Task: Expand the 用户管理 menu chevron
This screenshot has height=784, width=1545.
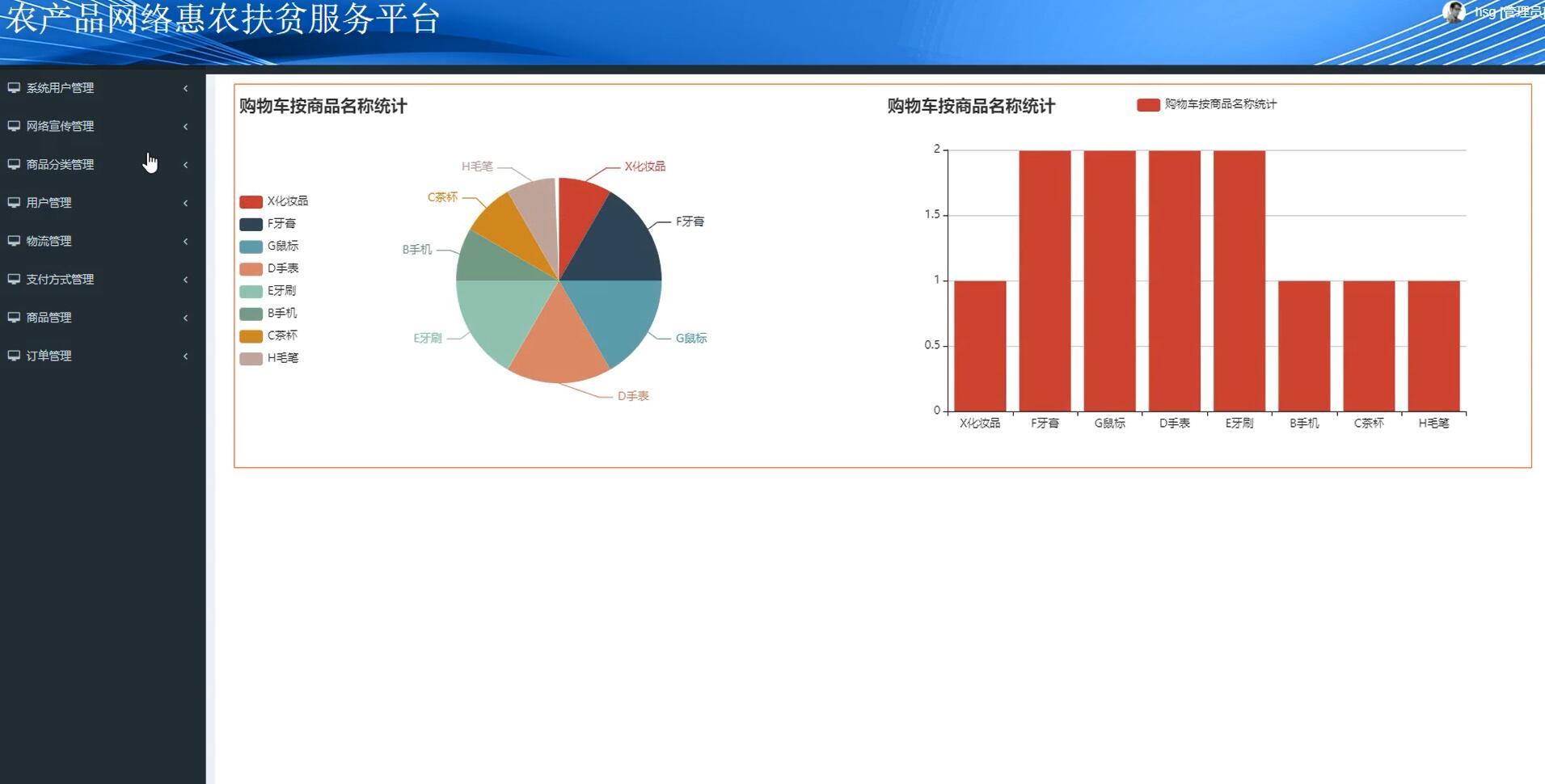Action: point(185,203)
